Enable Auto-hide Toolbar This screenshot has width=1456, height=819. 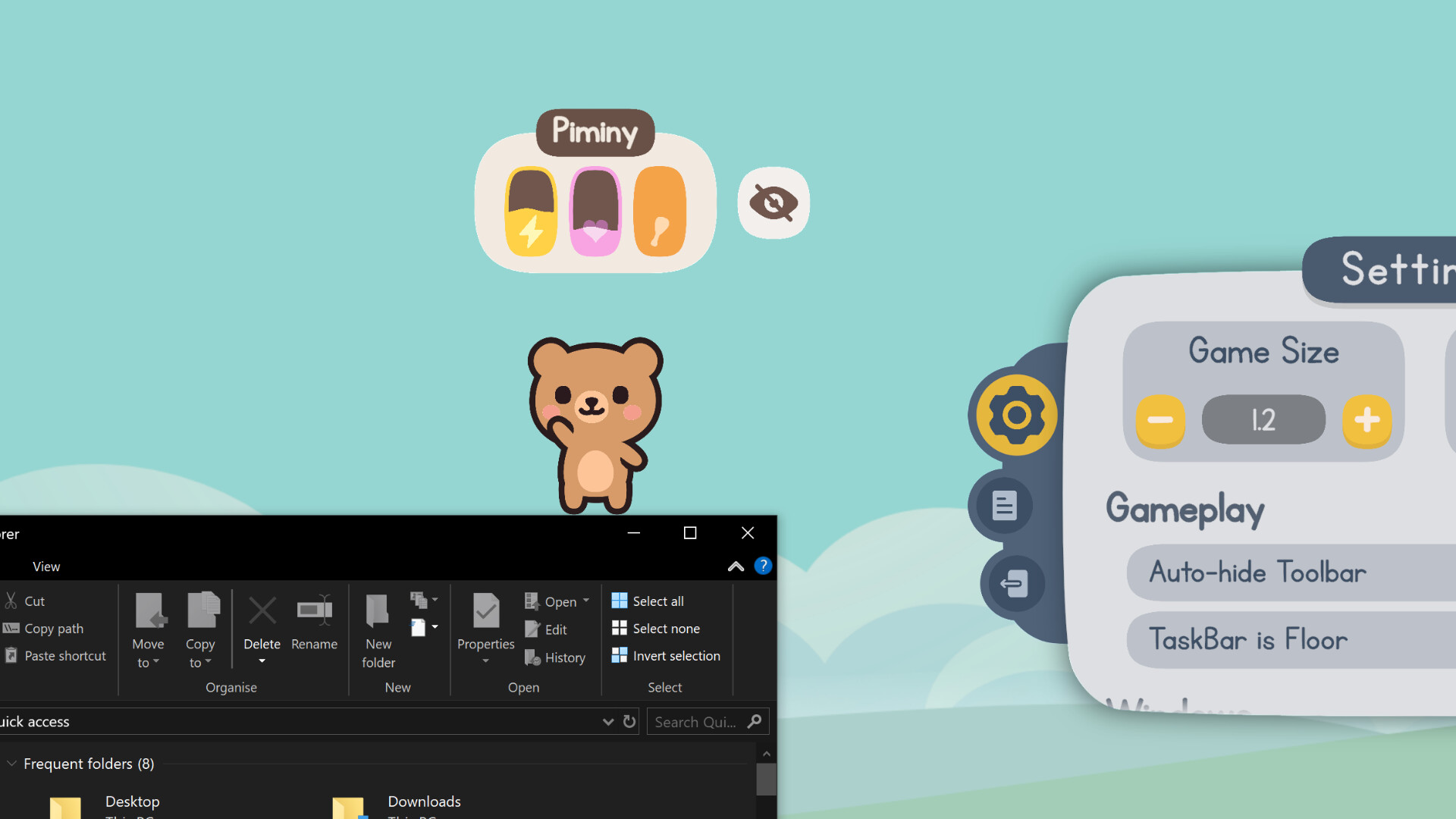[x=1256, y=573]
